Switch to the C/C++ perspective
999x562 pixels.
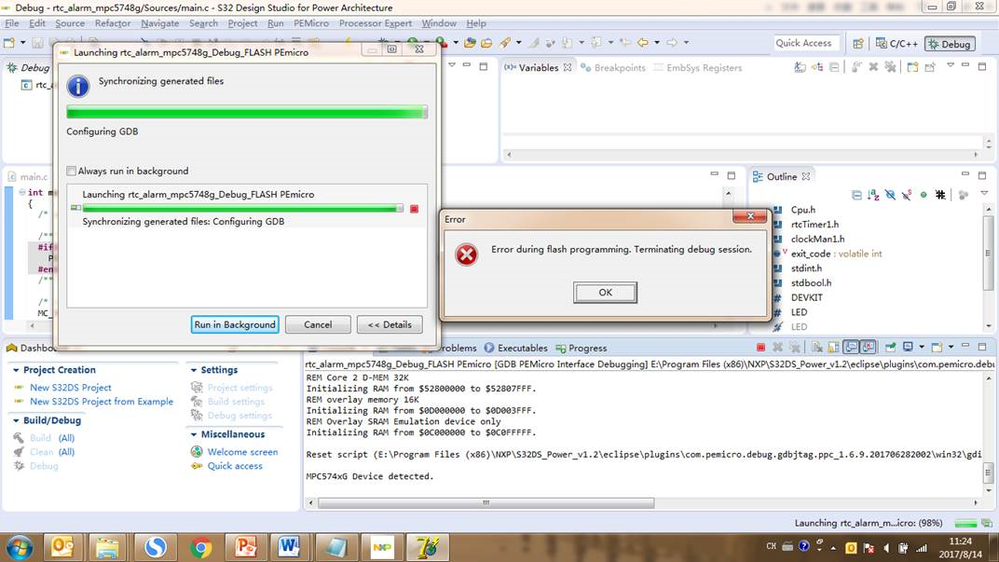897,43
